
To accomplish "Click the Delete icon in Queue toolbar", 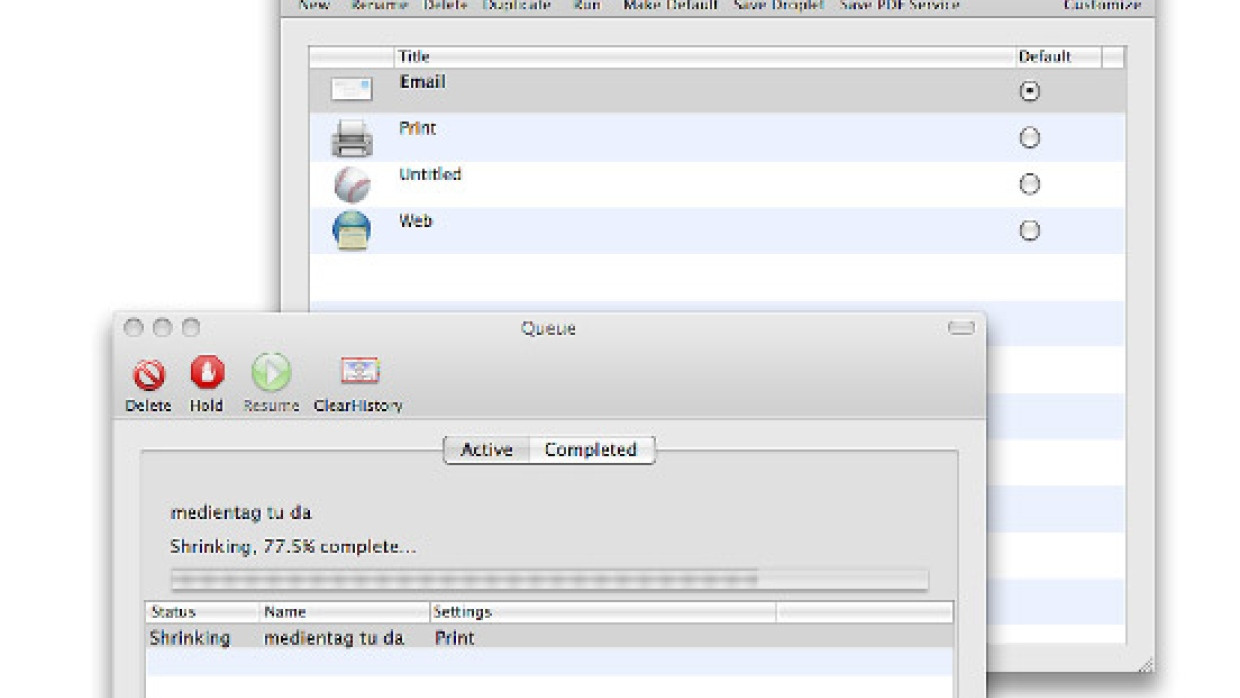I will point(149,374).
